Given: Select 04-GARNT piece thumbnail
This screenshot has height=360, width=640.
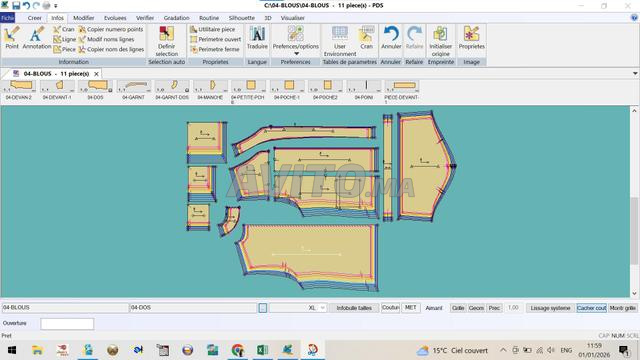Looking at the screenshot, I should pos(133,90).
